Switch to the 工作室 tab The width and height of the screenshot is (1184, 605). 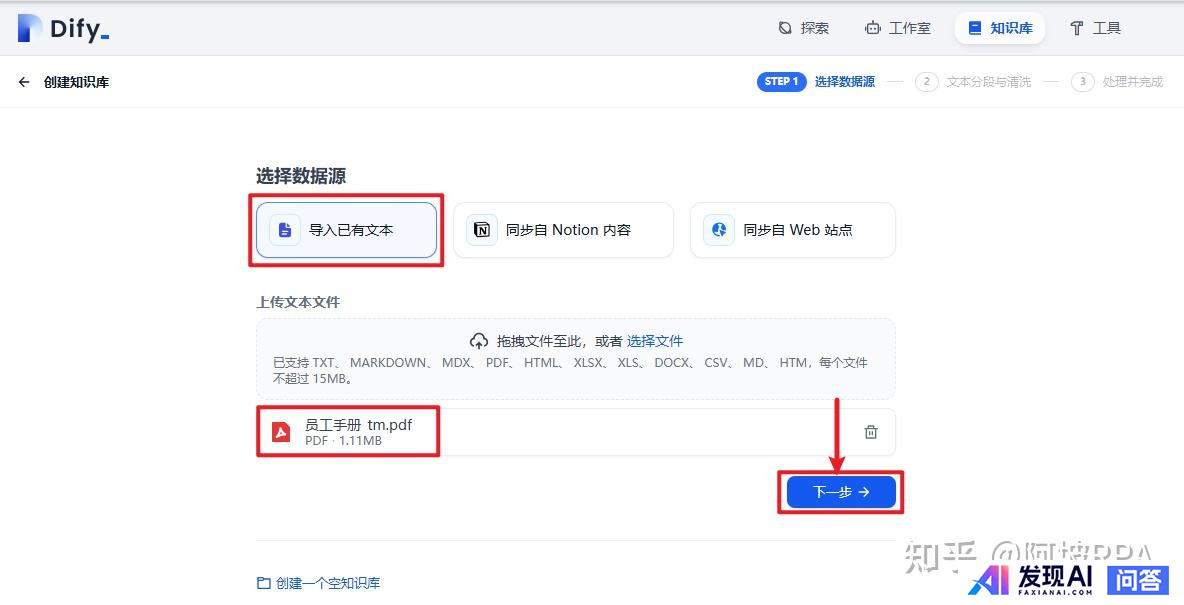(x=898, y=28)
